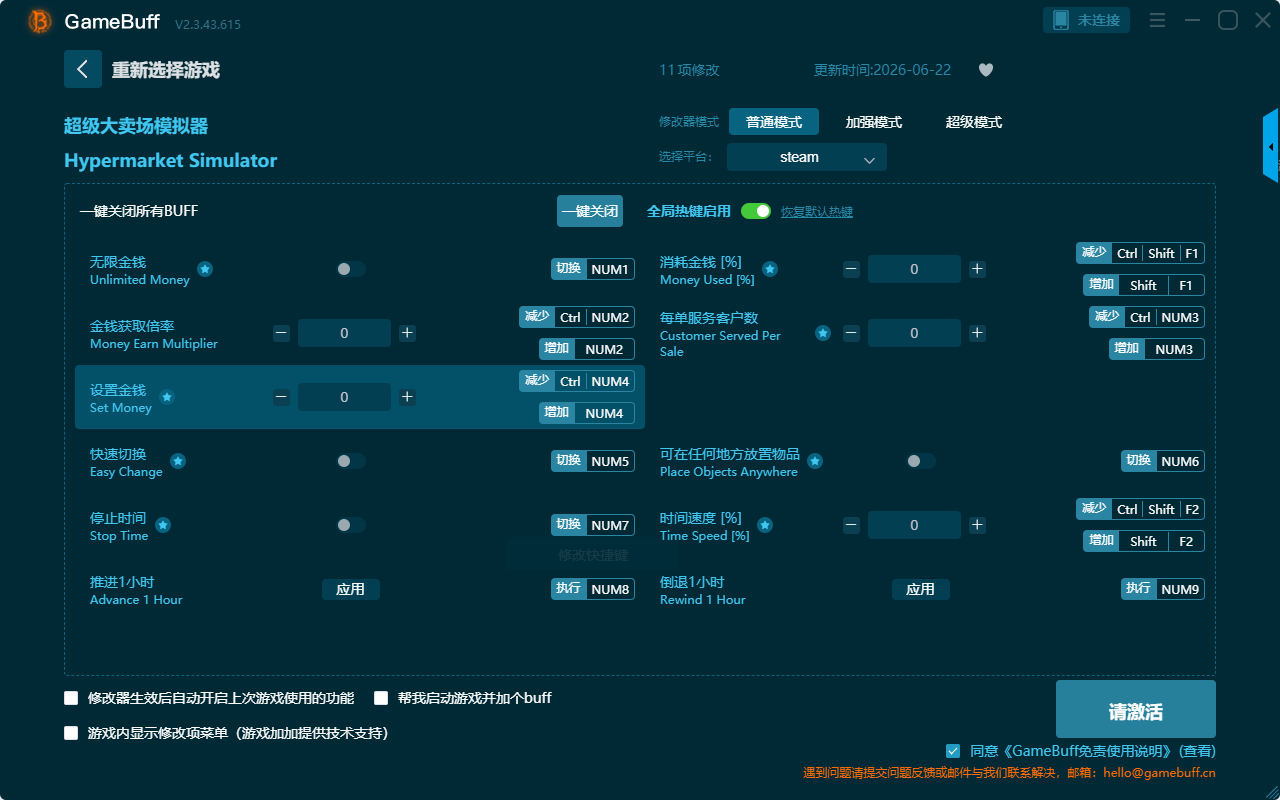Click the star icon beside Set Money
This screenshot has width=1280, height=800.
pos(167,397)
